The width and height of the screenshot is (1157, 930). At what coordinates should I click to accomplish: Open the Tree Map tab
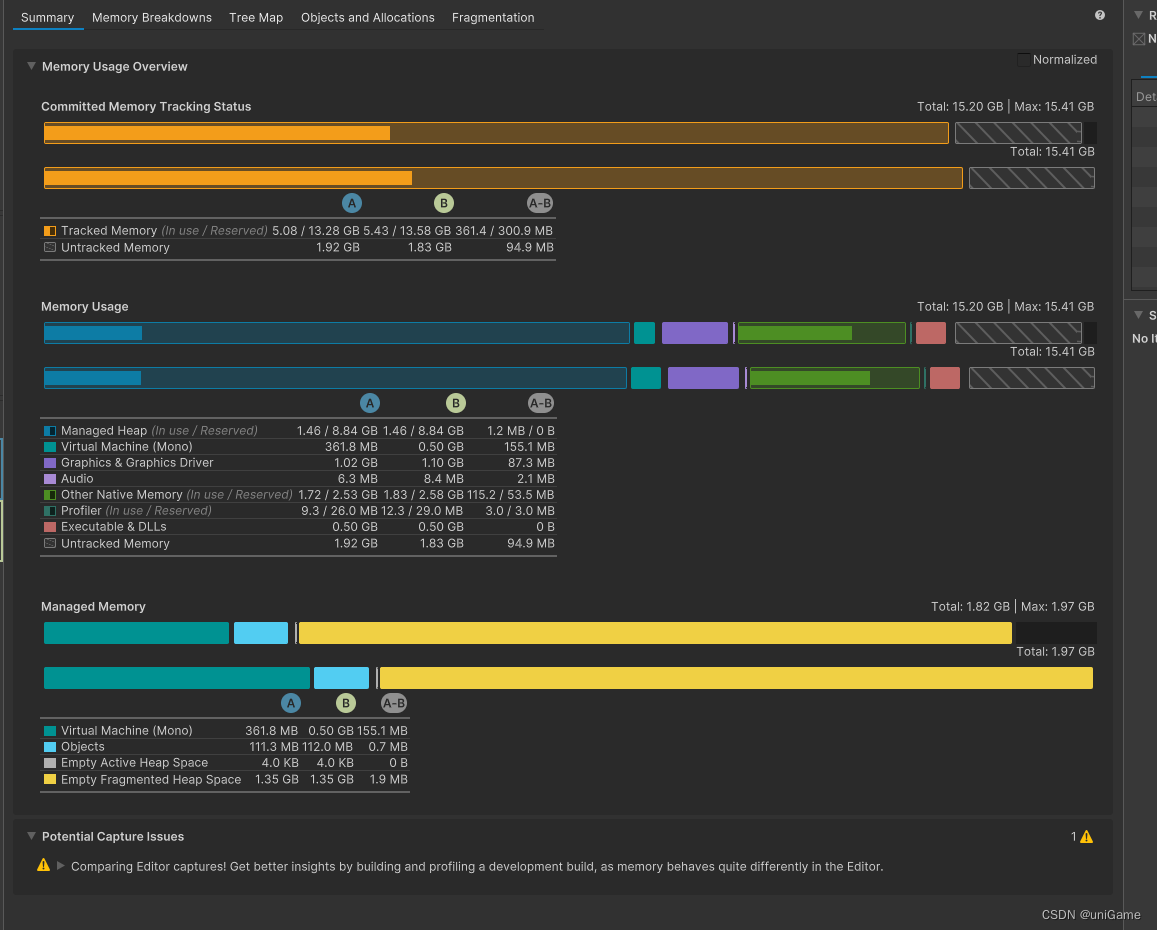click(x=256, y=18)
